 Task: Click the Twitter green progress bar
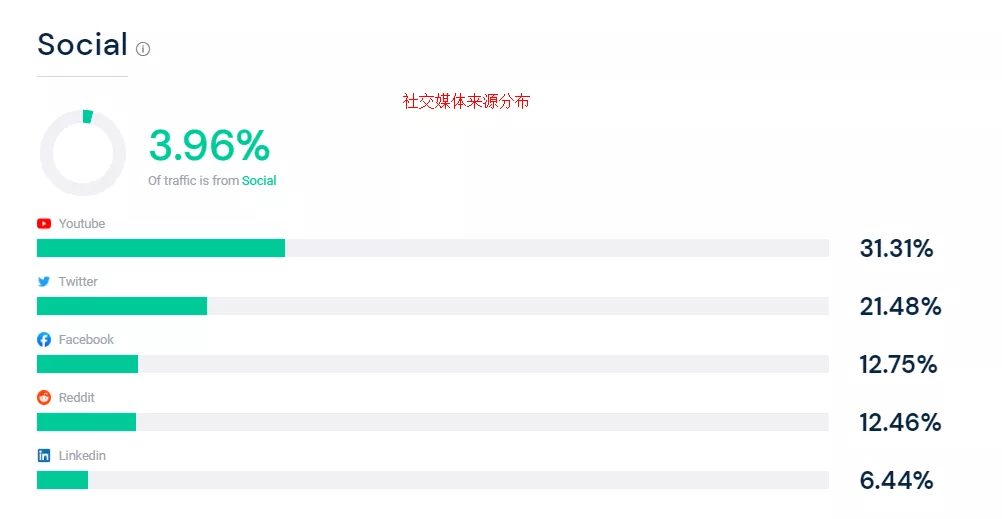[122, 306]
